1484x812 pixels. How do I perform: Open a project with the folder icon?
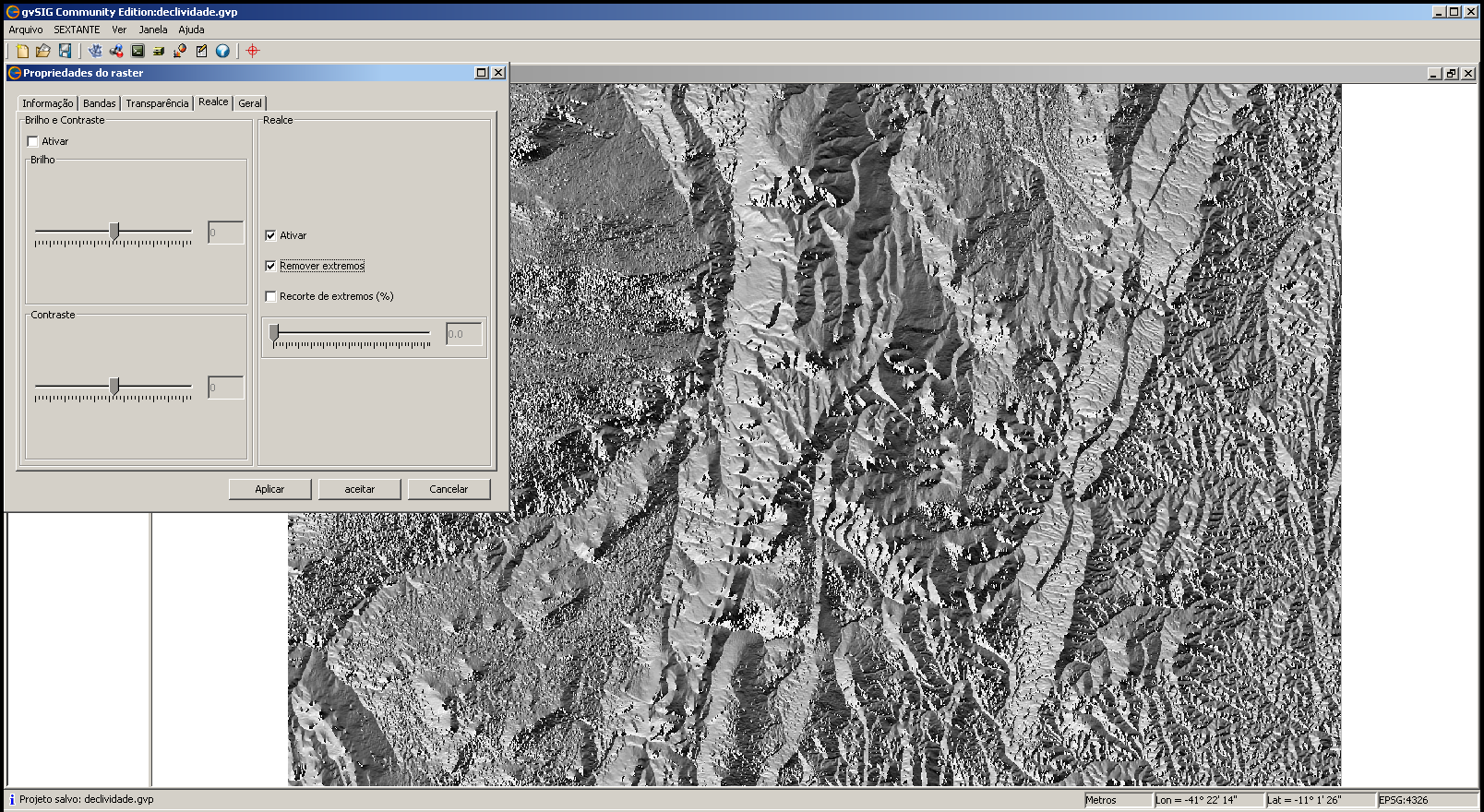click(x=42, y=51)
